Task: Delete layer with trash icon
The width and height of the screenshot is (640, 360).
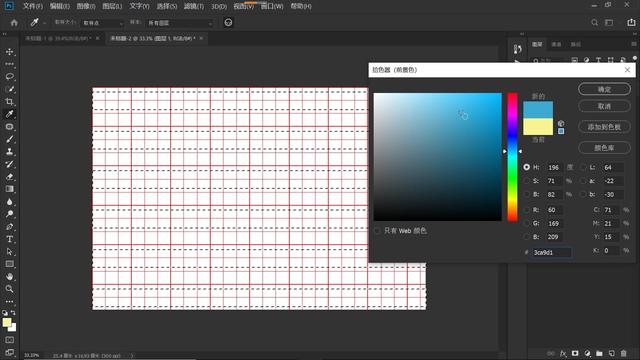Action: click(x=624, y=353)
